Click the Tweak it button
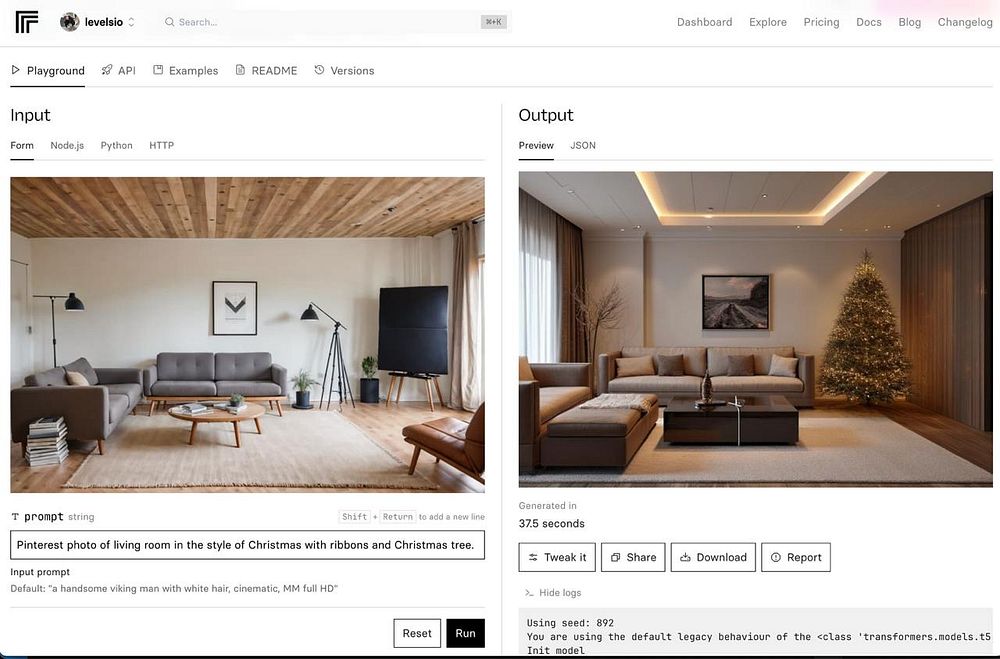Screen dimensions: 1000x659 click(x=557, y=557)
